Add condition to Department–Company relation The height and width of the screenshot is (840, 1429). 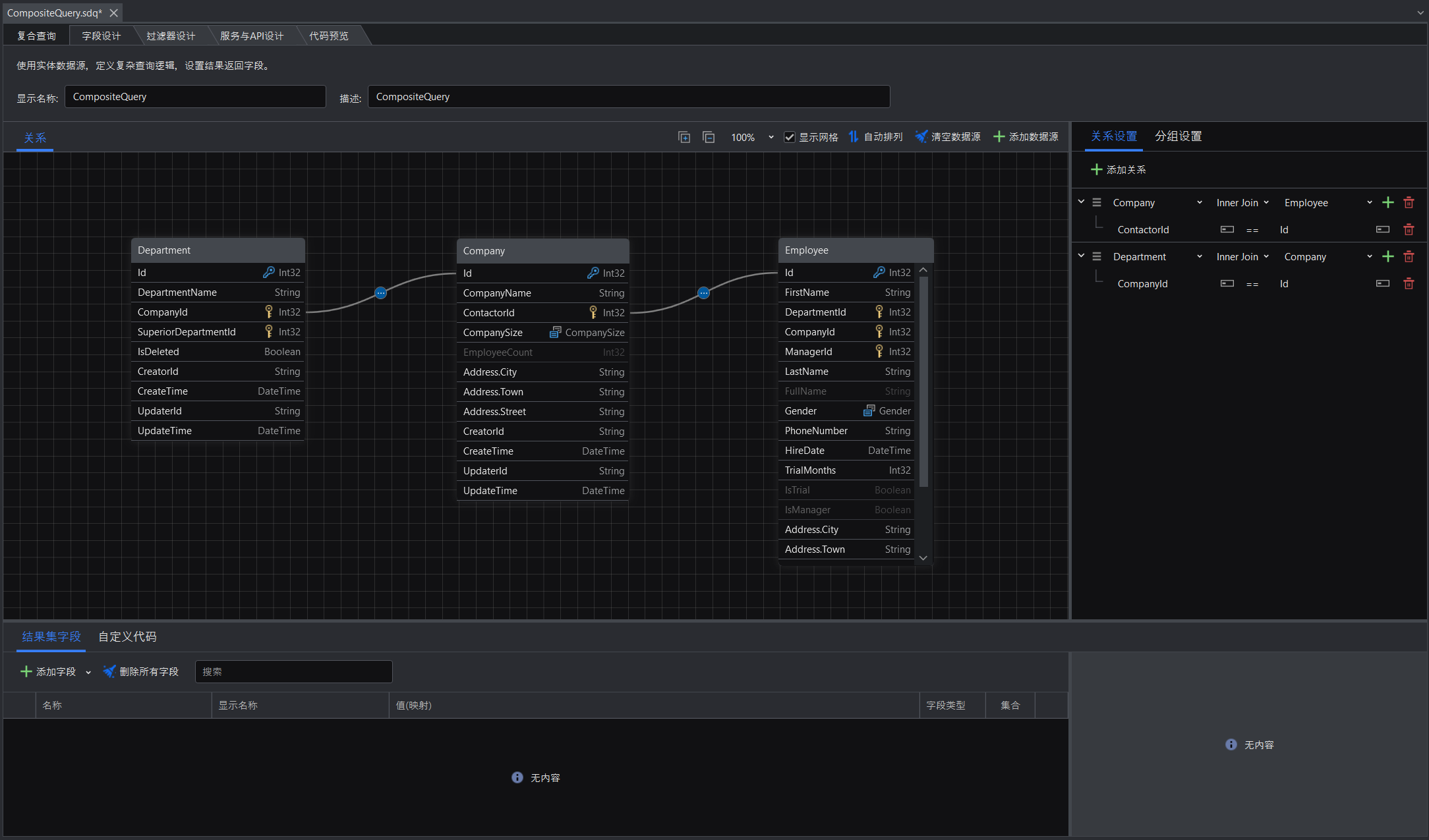(x=1388, y=257)
